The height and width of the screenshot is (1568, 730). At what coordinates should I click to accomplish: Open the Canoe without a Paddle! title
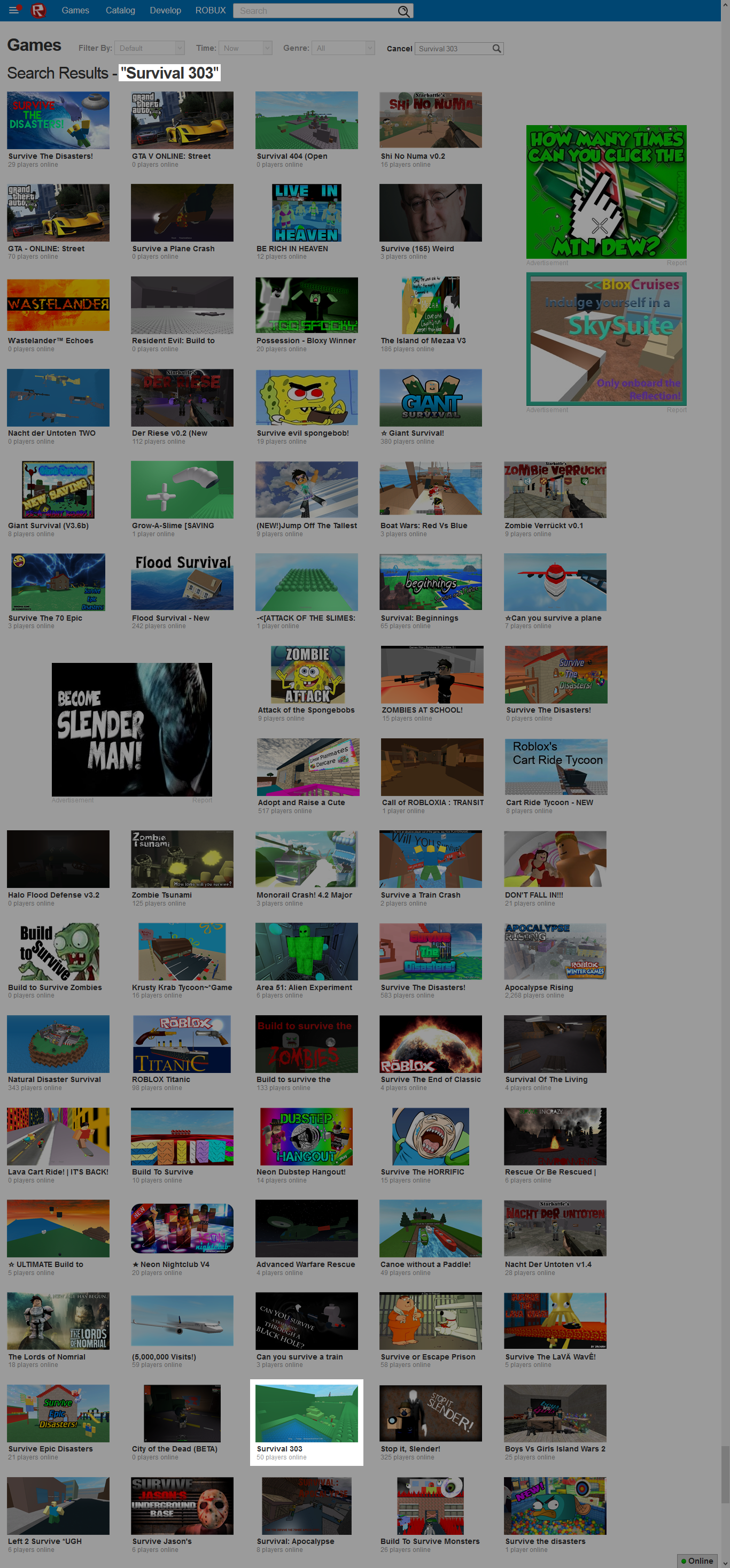(426, 1265)
